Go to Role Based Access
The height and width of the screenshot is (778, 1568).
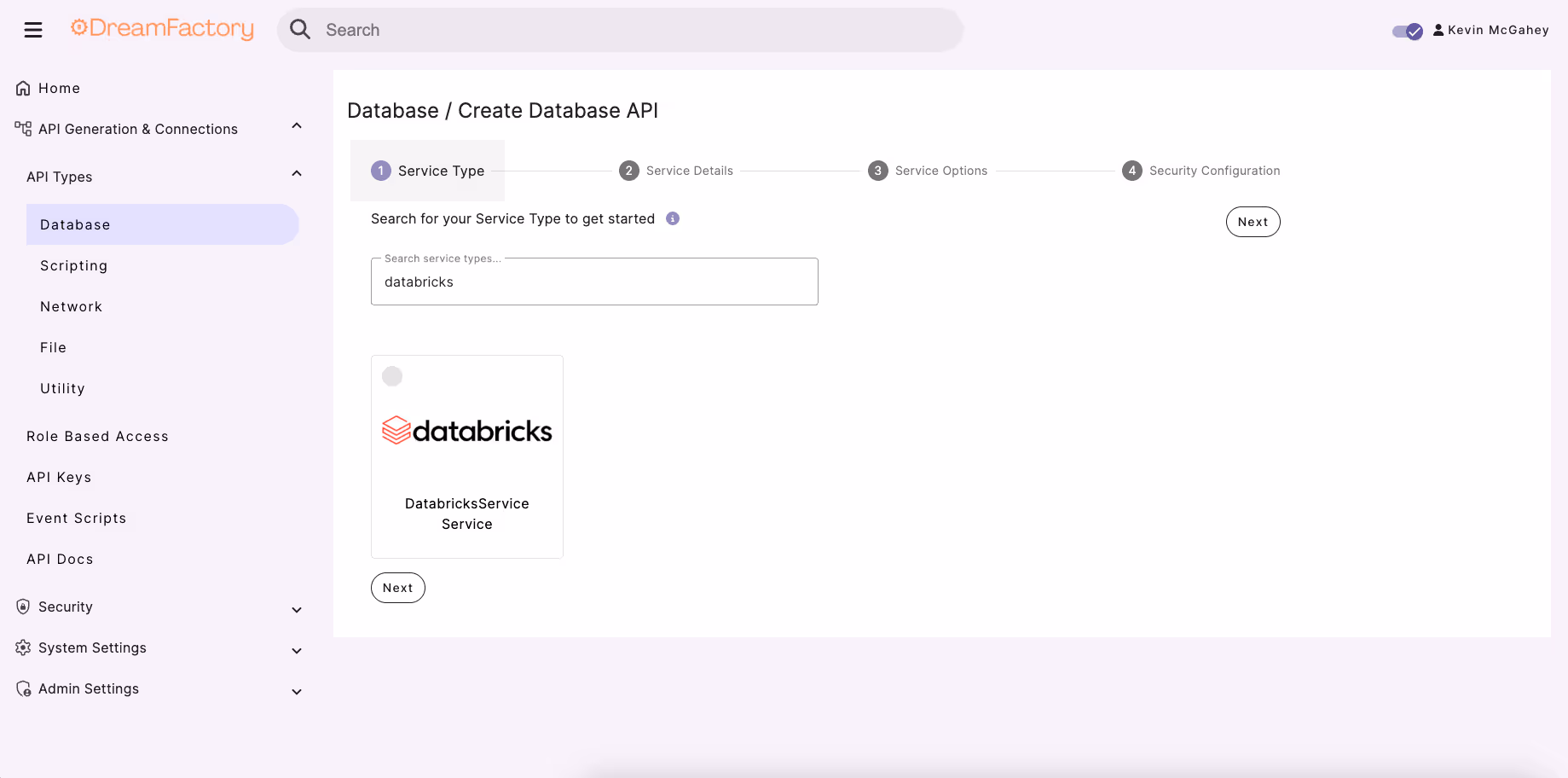[97, 436]
